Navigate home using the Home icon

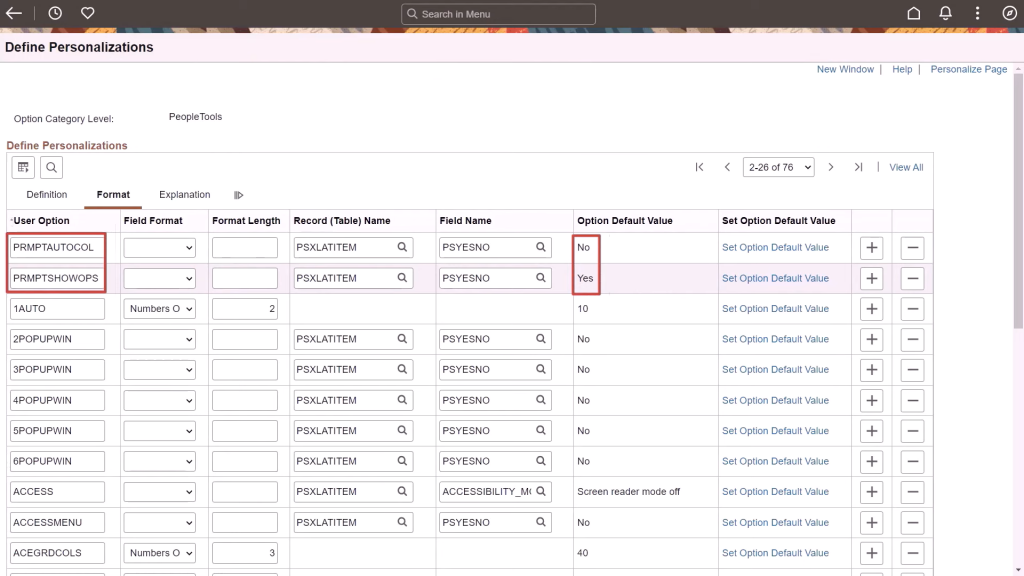[x=913, y=13]
